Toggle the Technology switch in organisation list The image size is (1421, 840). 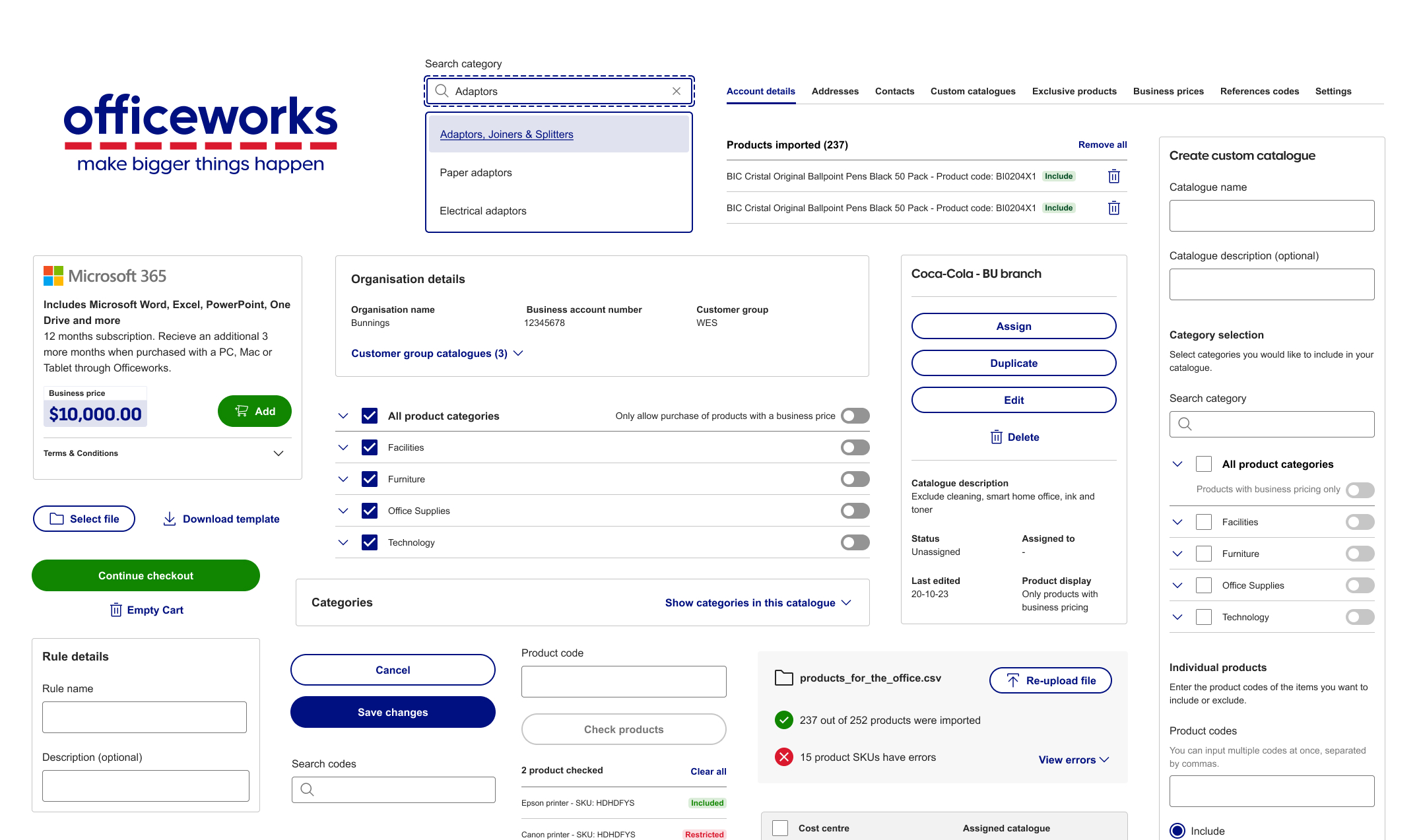855,542
